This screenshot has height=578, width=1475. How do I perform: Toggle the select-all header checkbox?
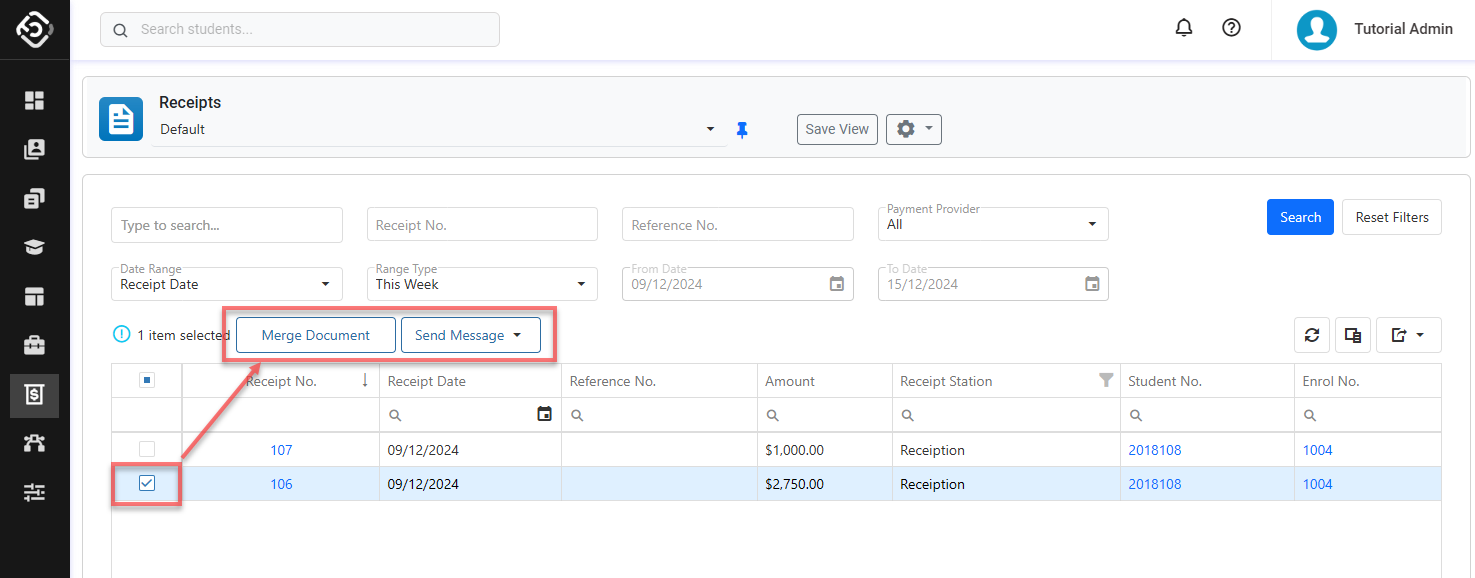147,380
